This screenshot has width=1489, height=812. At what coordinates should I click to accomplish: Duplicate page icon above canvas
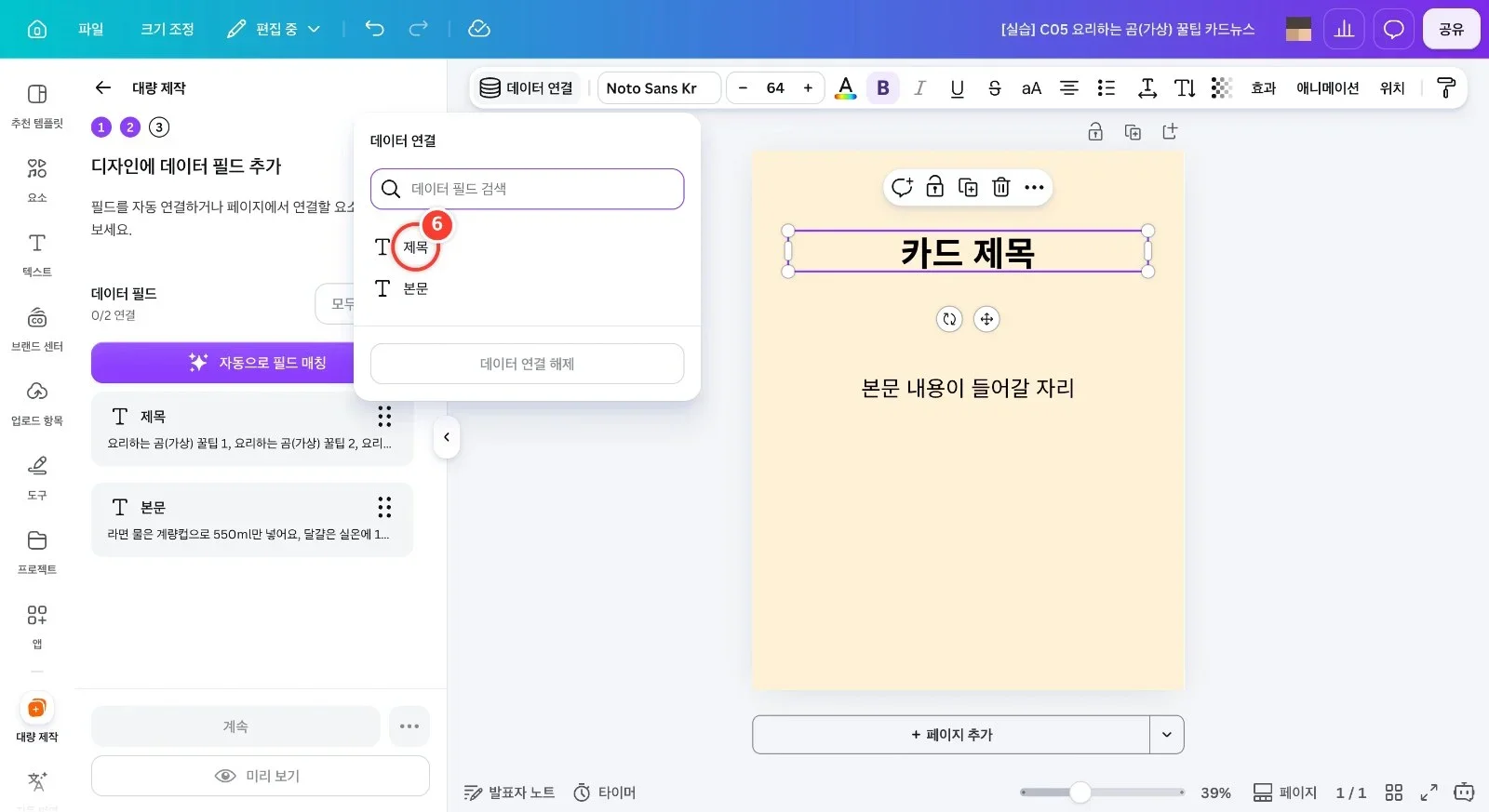tap(1133, 132)
